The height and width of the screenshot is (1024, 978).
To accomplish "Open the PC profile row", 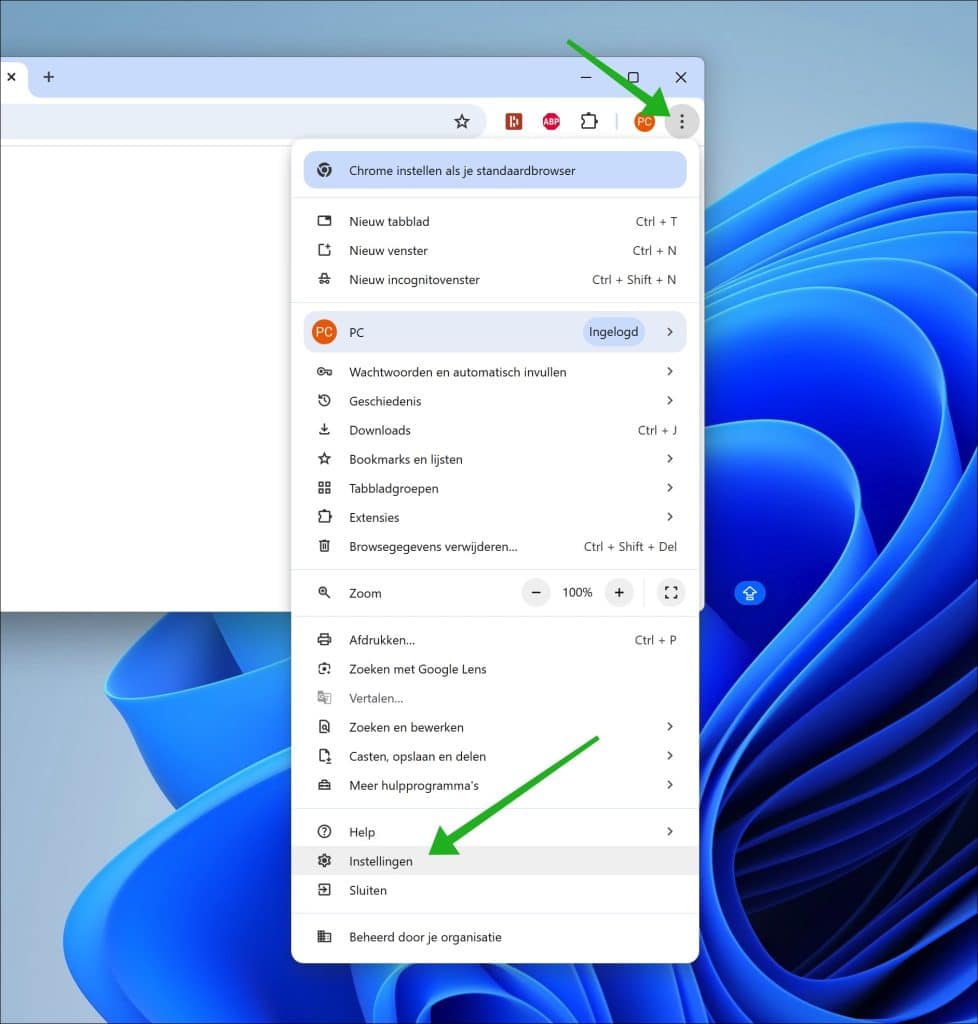I will [x=495, y=332].
